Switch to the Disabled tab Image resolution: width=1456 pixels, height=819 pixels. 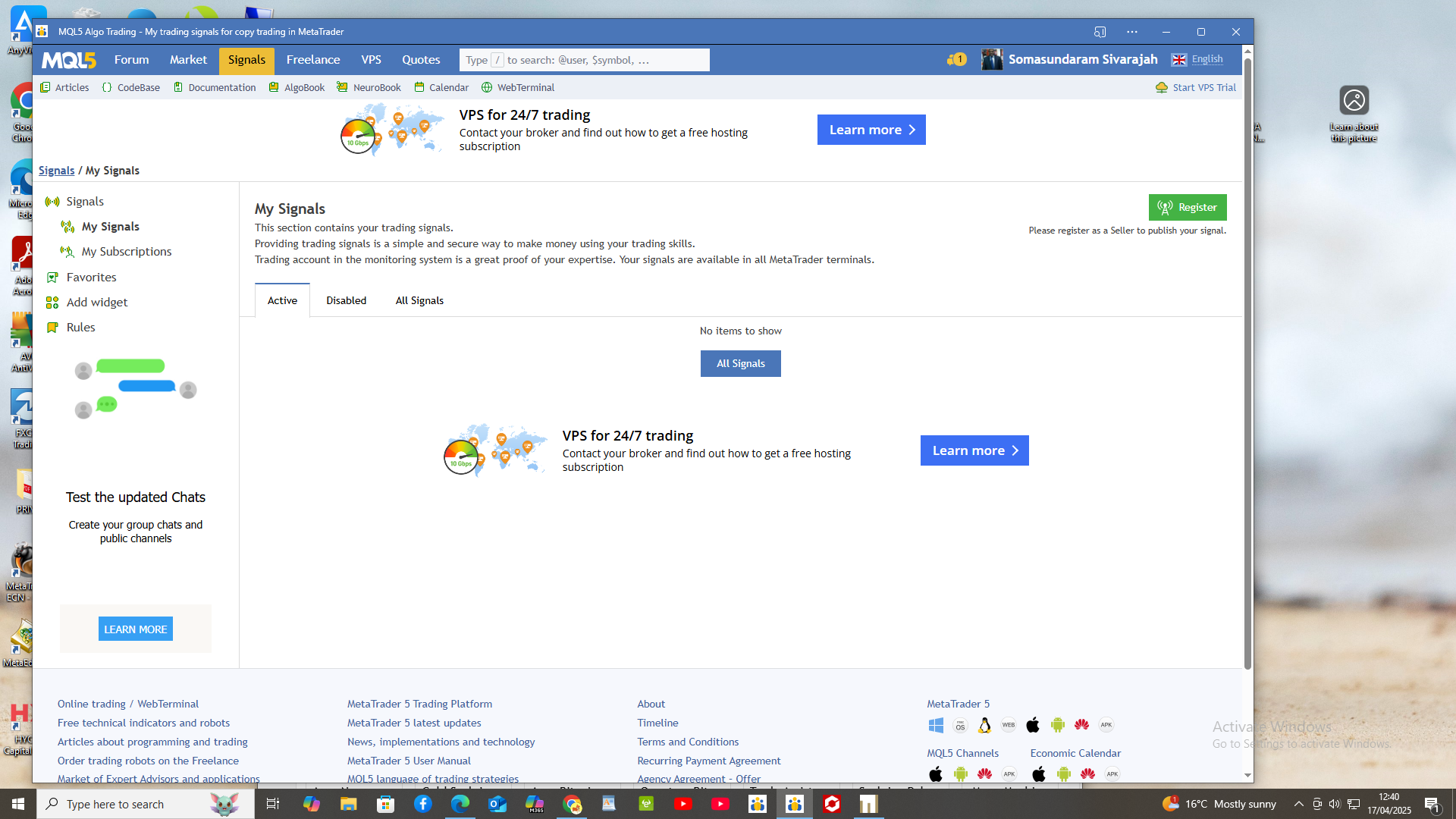pos(346,300)
